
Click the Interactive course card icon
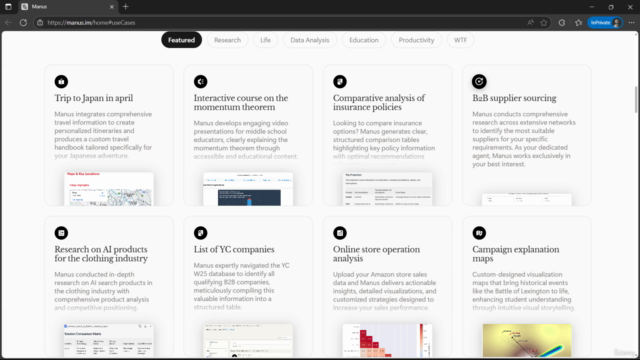point(200,82)
